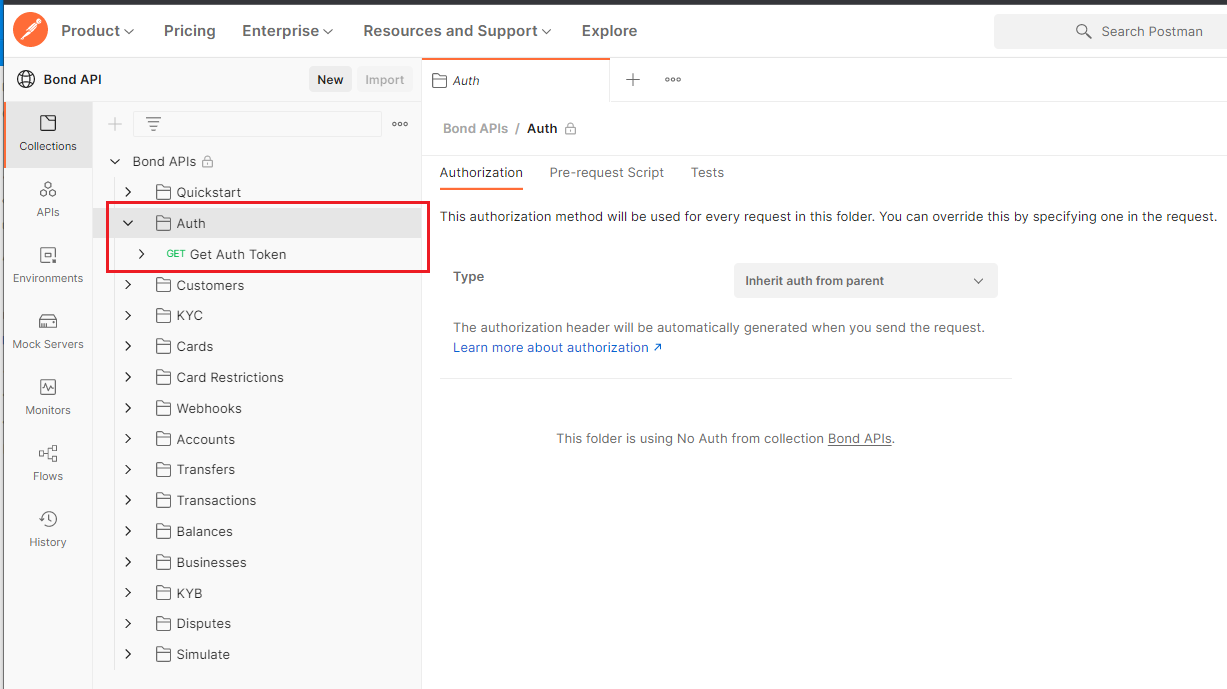
Task: Click the KYC folder icon
Action: click(x=163, y=315)
